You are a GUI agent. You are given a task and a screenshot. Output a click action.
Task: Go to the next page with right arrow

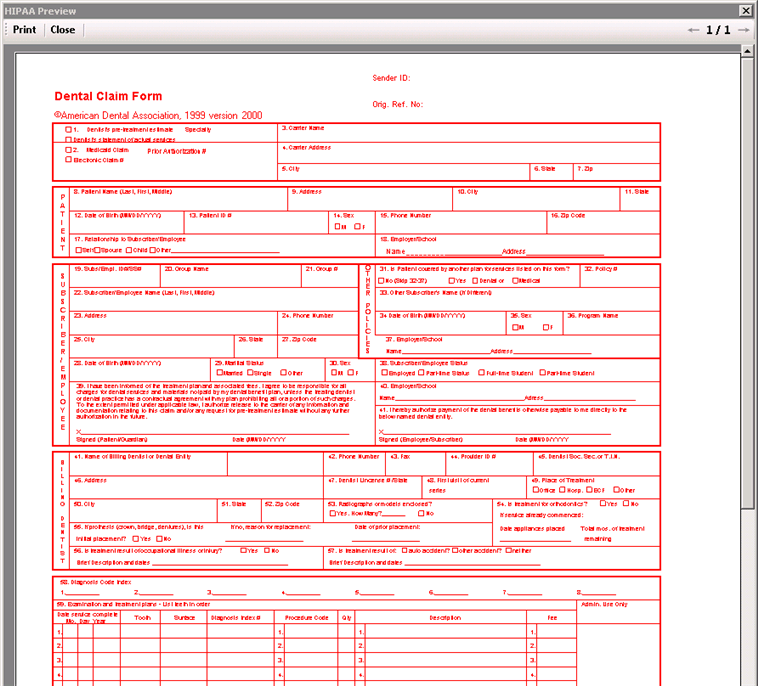(743, 30)
